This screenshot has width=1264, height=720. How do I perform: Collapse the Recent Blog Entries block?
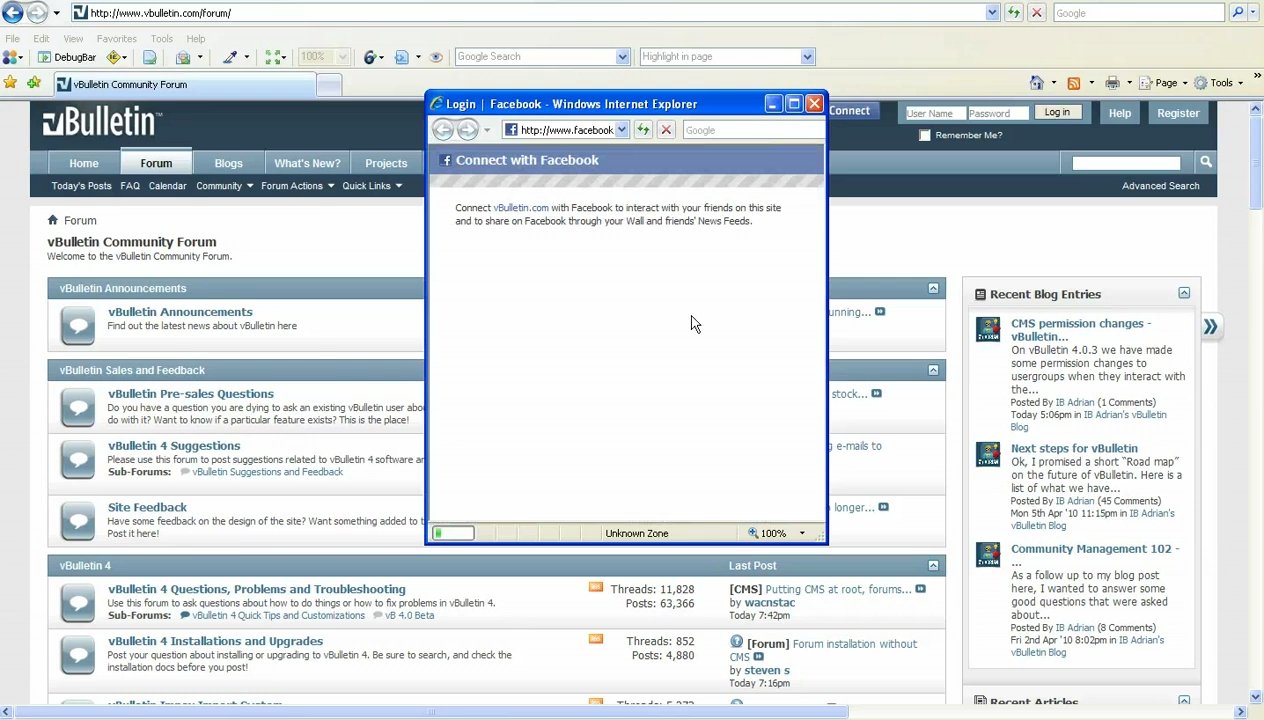pos(1184,294)
